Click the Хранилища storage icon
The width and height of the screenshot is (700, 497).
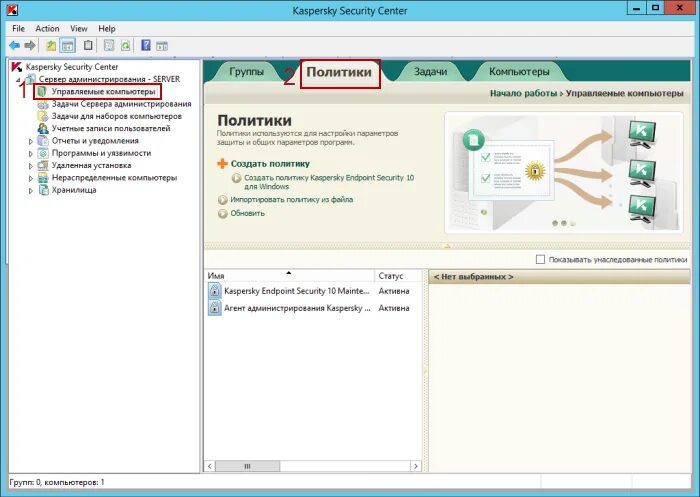(43, 190)
